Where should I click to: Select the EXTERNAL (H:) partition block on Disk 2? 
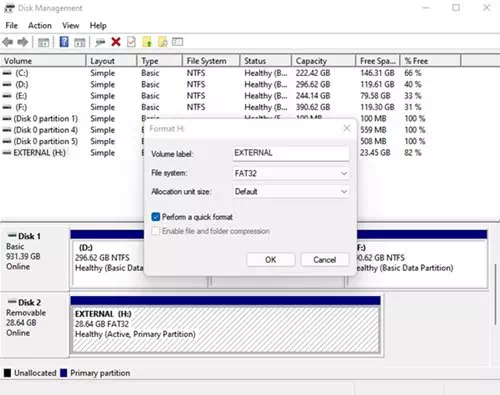click(226, 324)
